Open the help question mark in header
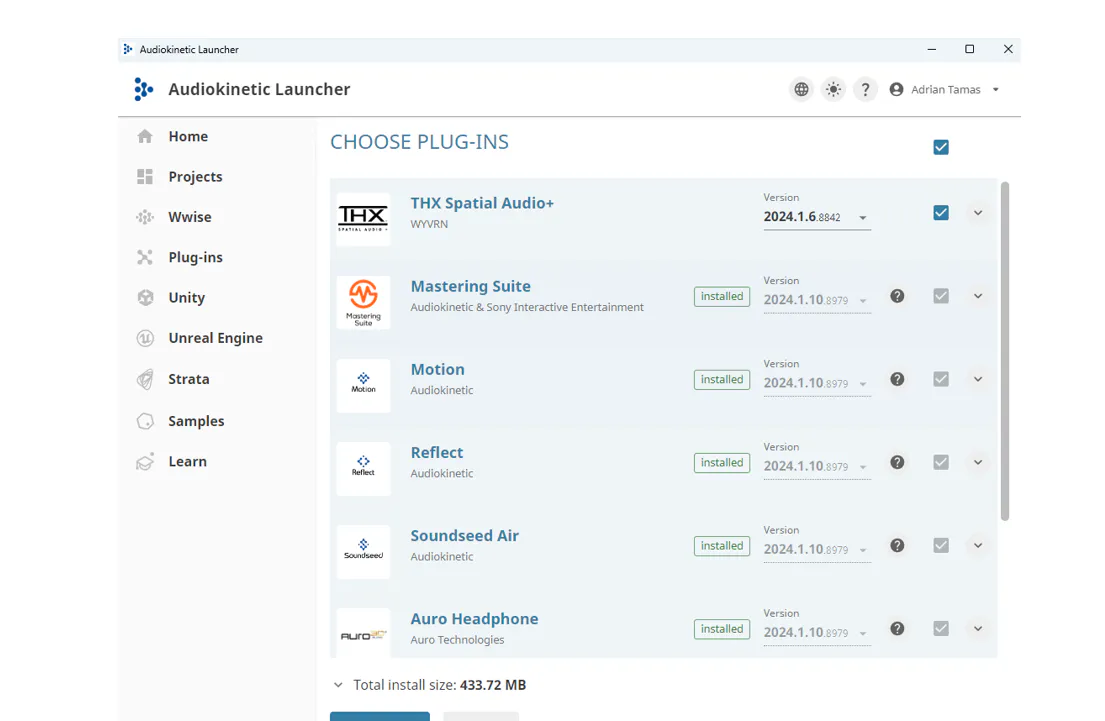Screen dimensions: 1105x721 (865, 90)
